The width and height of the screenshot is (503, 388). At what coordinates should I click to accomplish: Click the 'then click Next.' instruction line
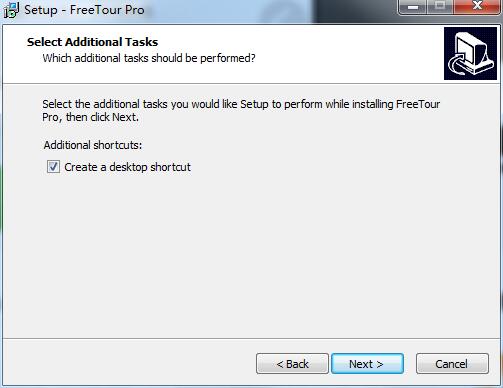(102, 117)
